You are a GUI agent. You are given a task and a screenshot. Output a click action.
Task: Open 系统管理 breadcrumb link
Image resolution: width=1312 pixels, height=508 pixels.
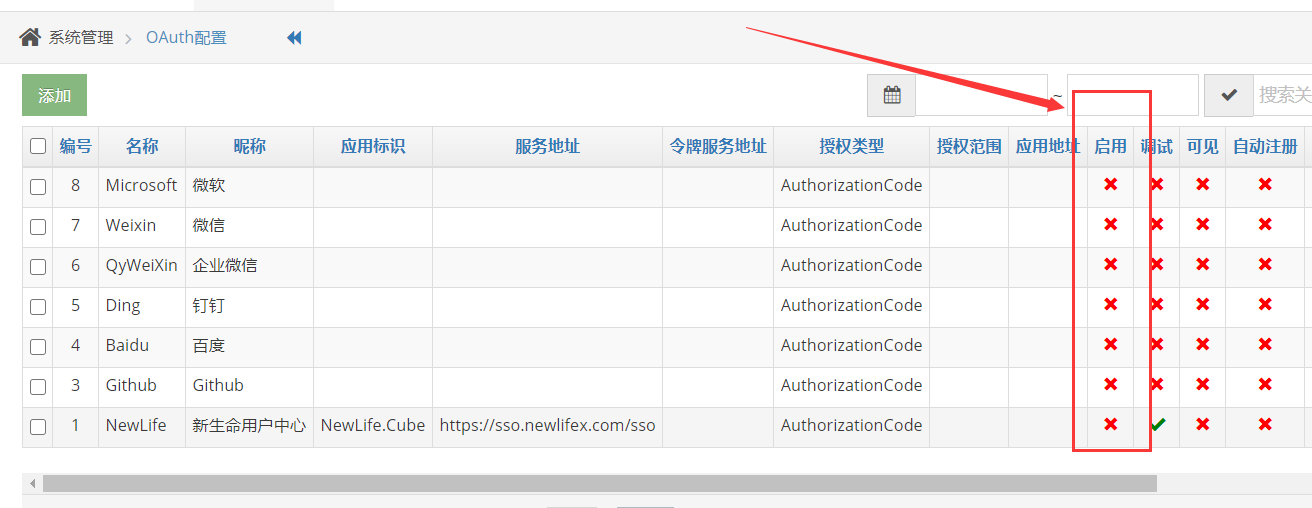81,38
